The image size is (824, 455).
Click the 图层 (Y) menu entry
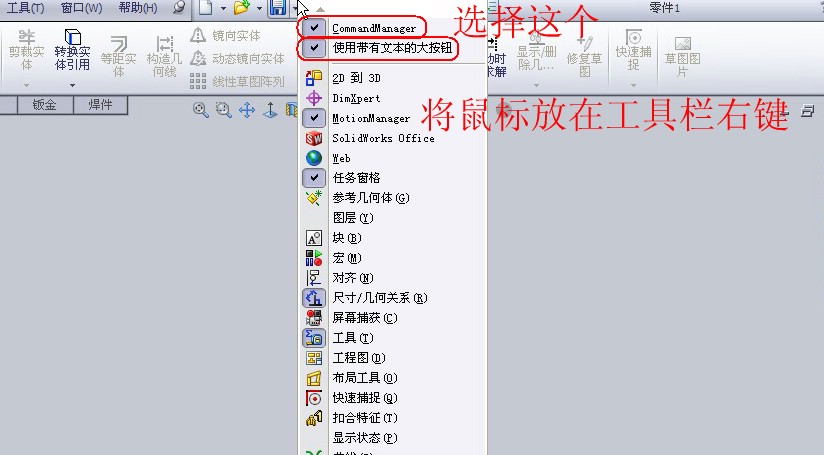(353, 218)
